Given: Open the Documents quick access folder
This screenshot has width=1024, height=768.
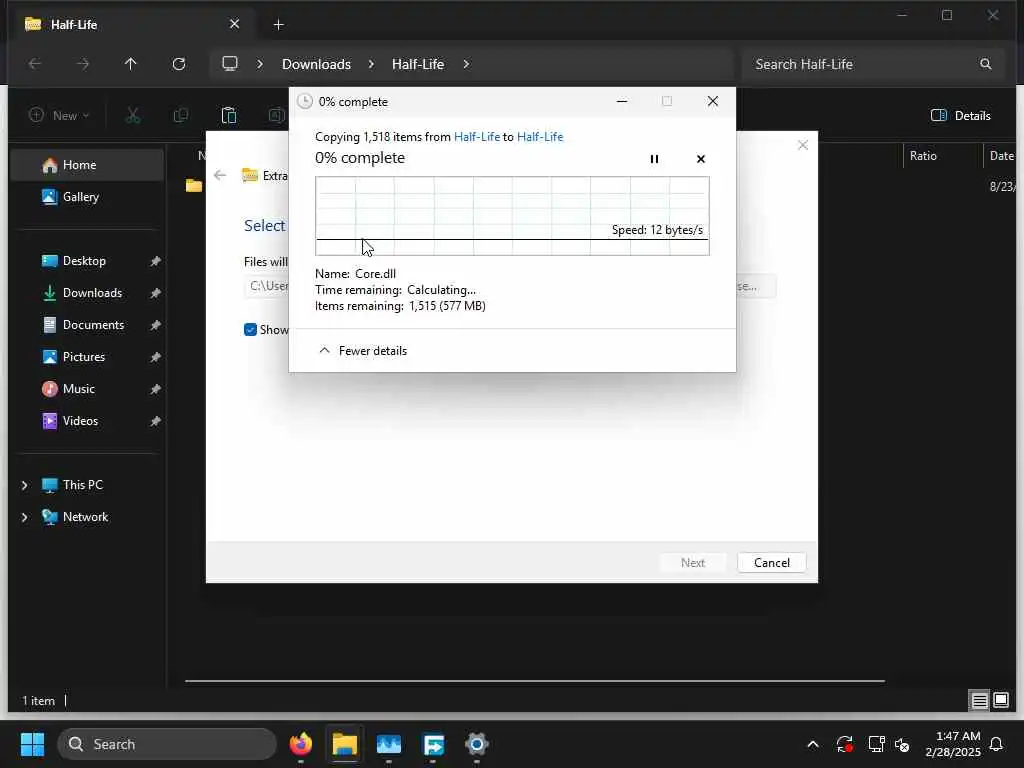Looking at the screenshot, I should coord(87,325).
